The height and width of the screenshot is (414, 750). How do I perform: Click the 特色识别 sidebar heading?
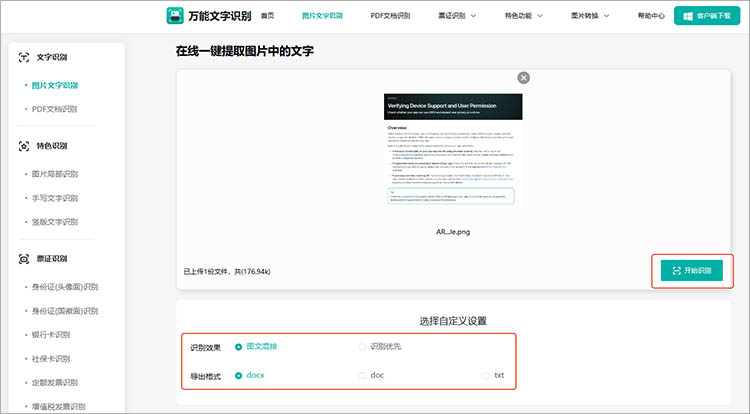[52, 146]
